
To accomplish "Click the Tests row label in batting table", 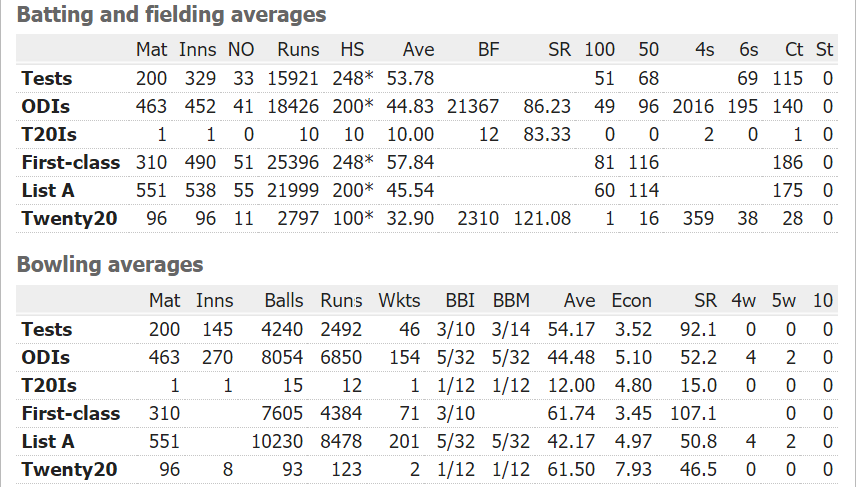I will click(47, 78).
